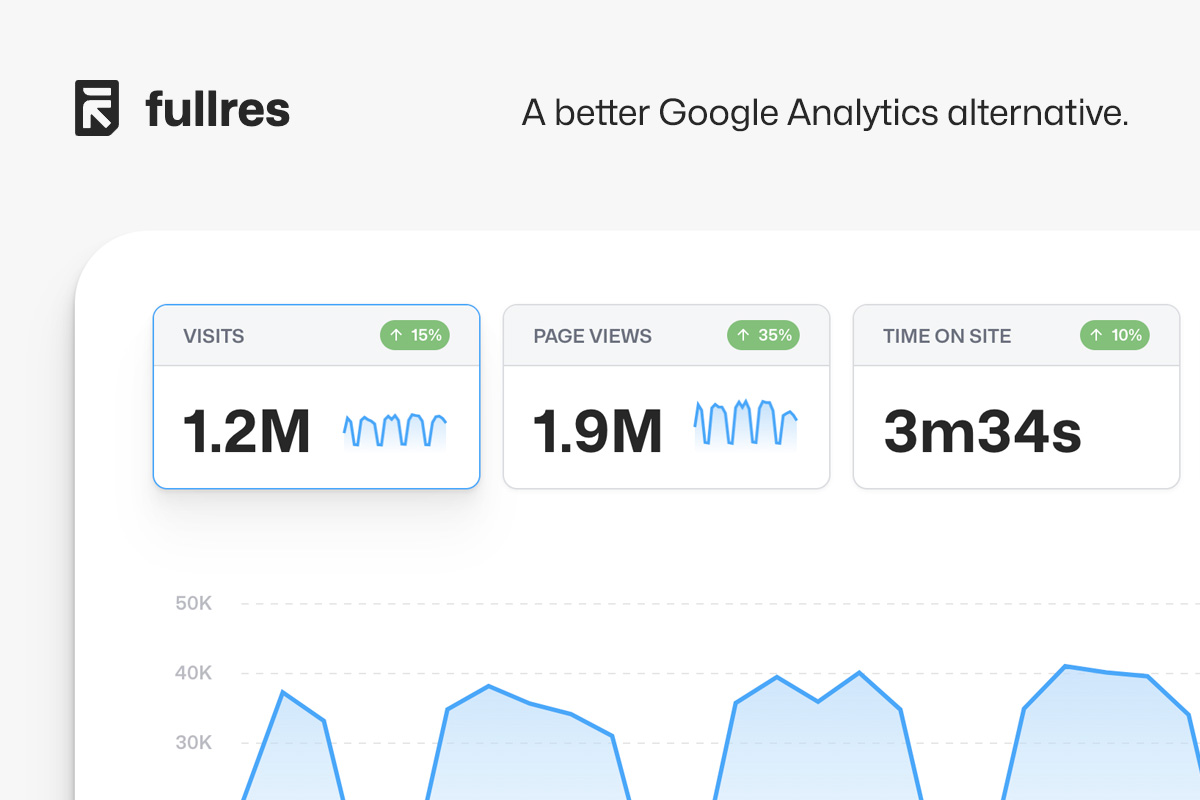Viewport: 1200px width, 800px height.
Task: Click the up arrow inside the Page Views badge
Action: [x=744, y=335]
